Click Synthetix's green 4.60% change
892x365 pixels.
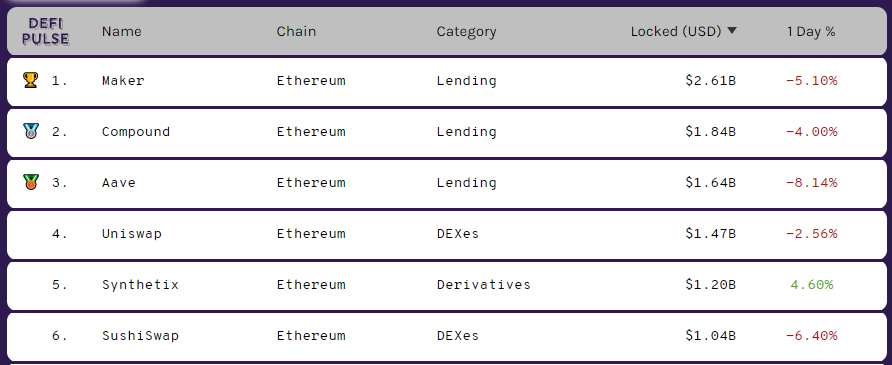pyautogui.click(x=812, y=284)
